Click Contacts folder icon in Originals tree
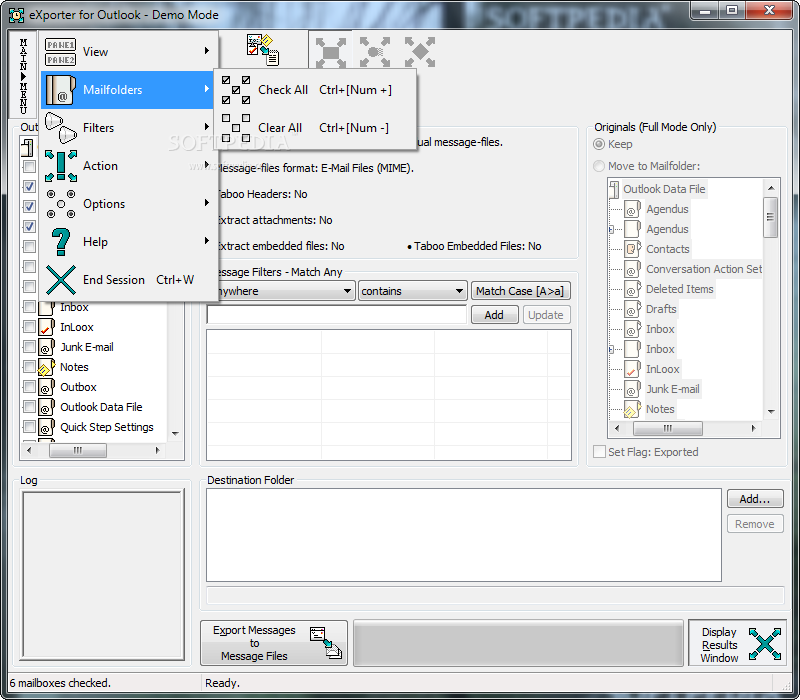Image resolution: width=800 pixels, height=700 pixels. point(633,249)
